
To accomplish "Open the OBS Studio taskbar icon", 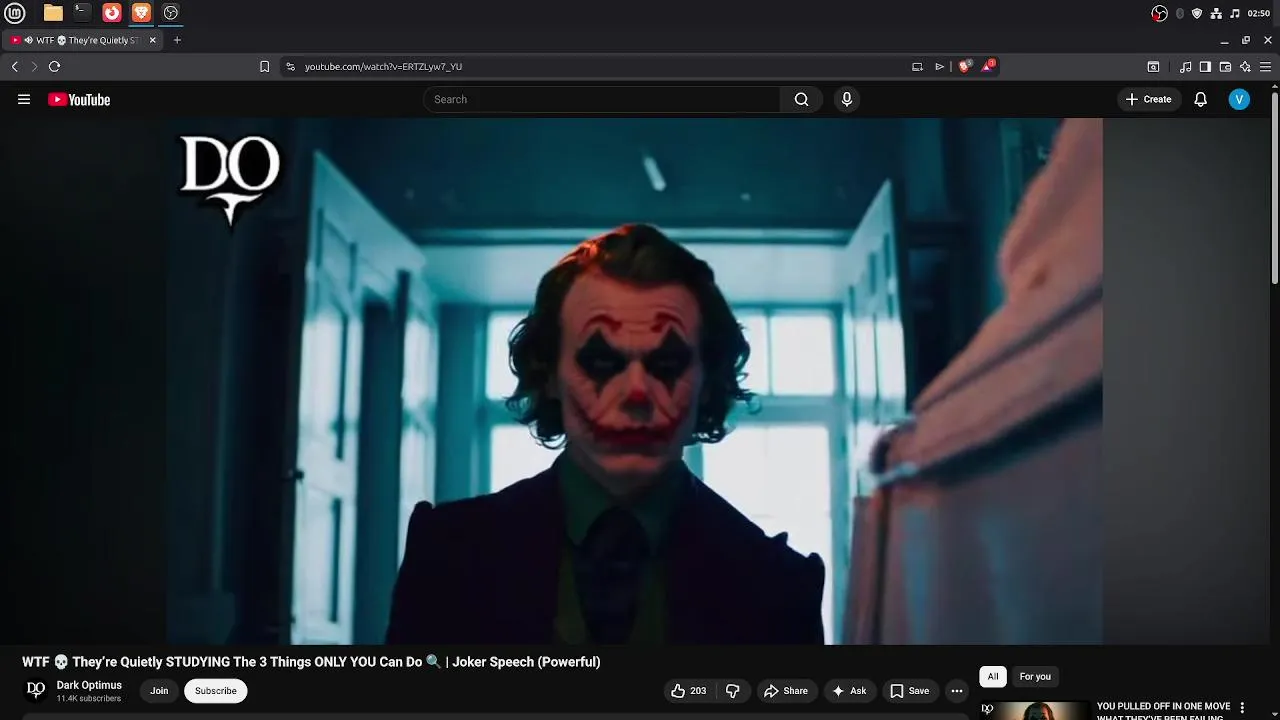I will click(x=171, y=13).
